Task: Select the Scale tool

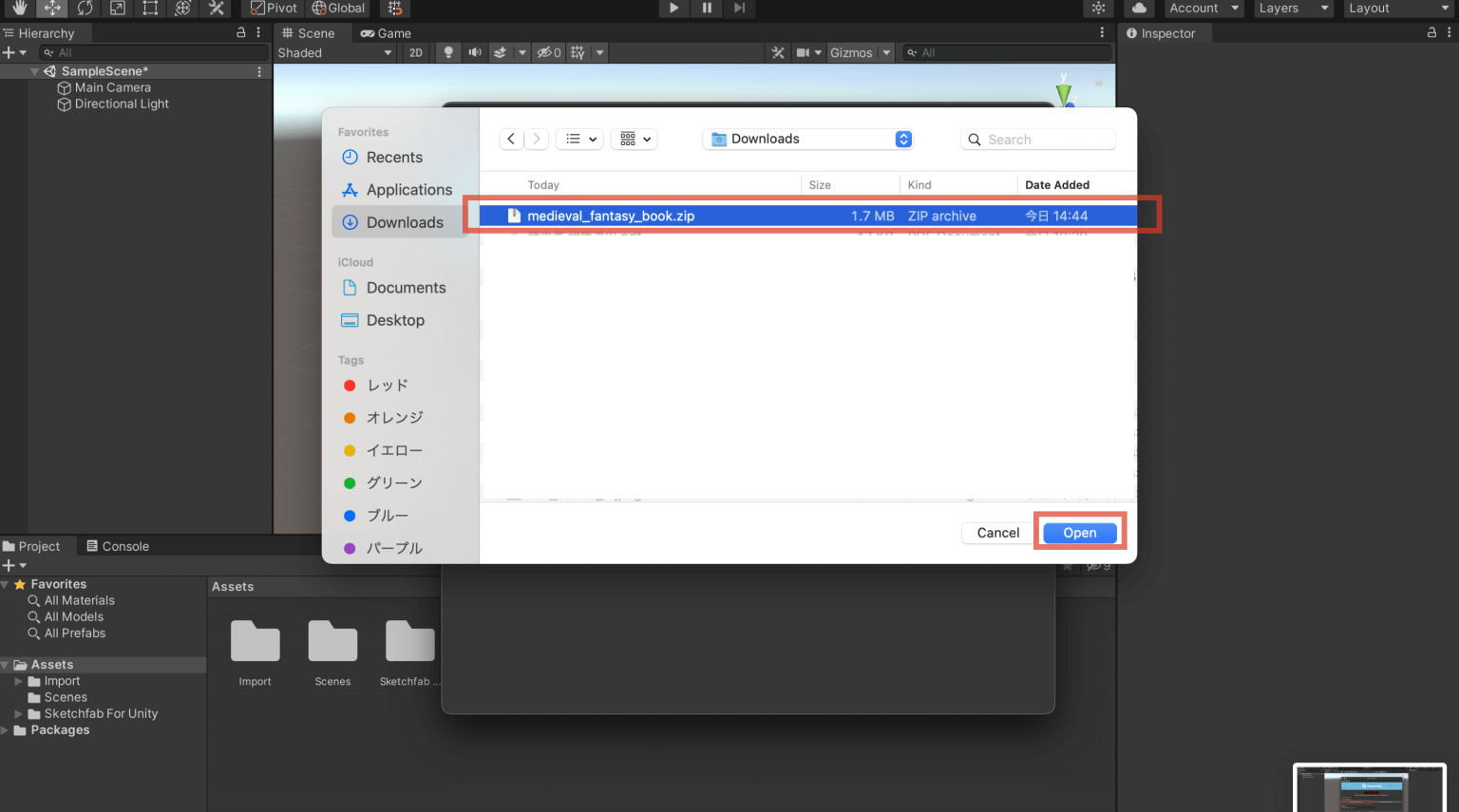Action: tap(118, 9)
